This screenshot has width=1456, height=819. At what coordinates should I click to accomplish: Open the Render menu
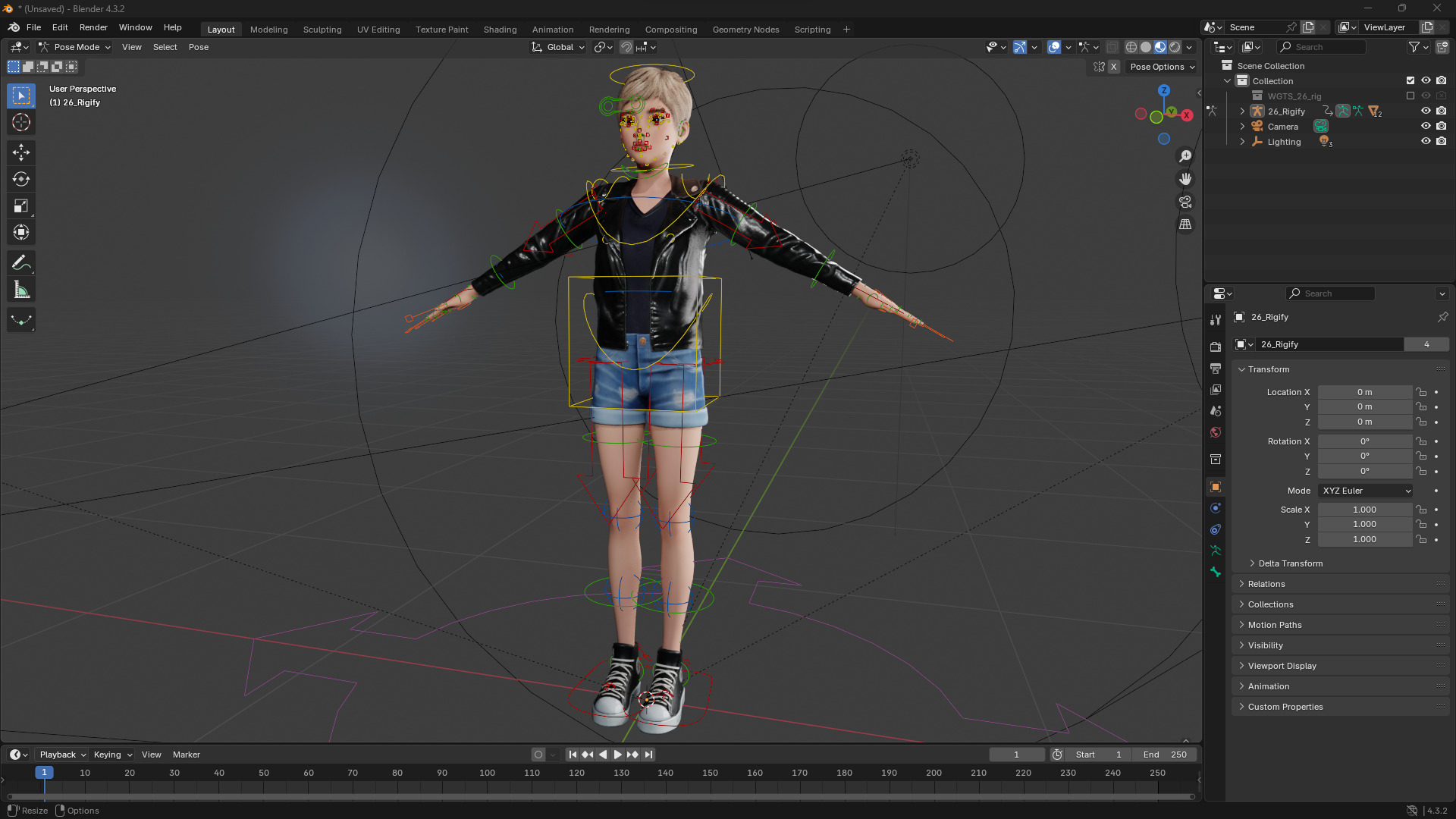[93, 27]
